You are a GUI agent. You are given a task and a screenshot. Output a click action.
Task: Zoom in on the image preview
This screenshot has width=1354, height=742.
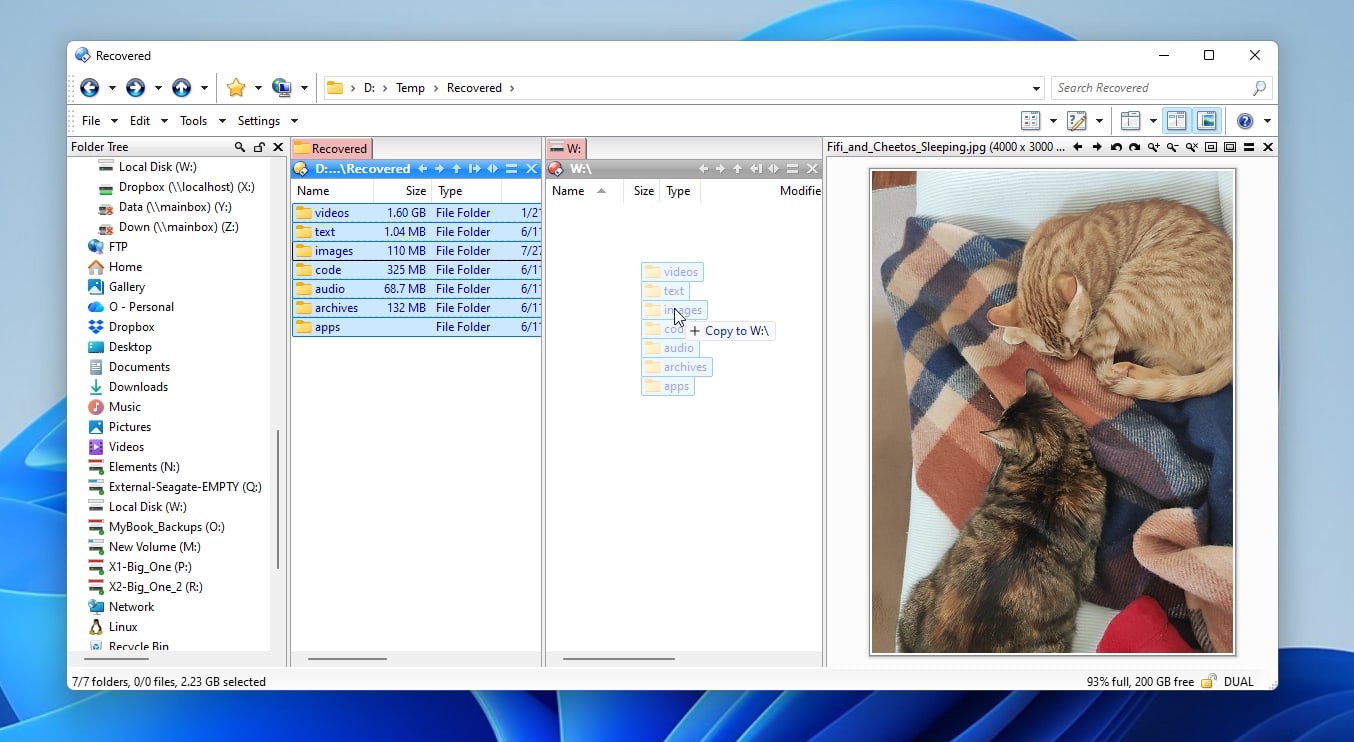[x=1153, y=147]
